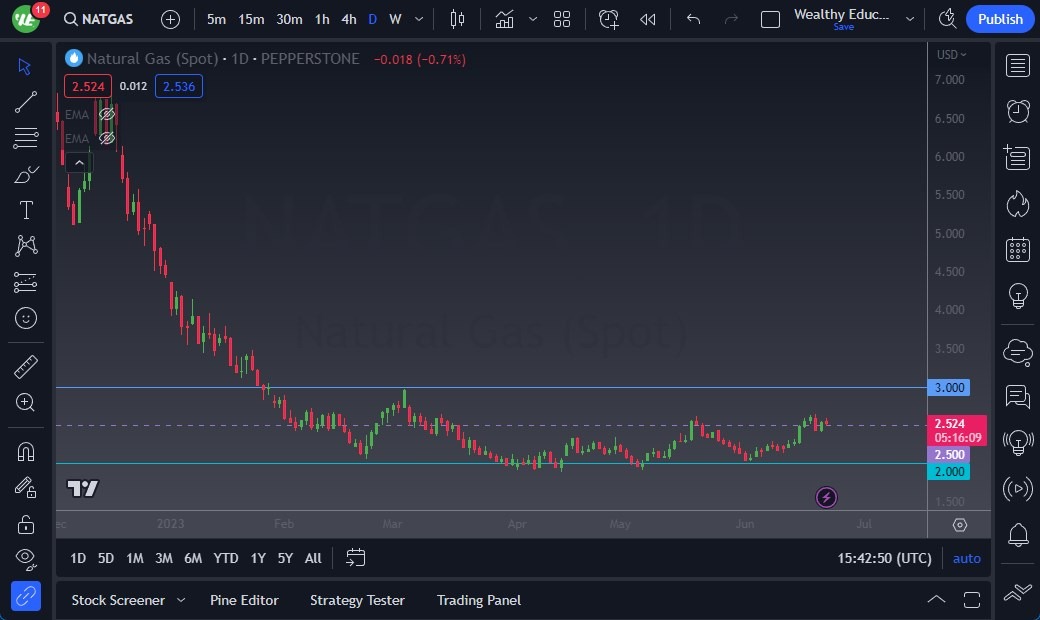Viewport: 1040px width, 620px height.
Task: Expand the timeframe interval dropdown
Action: 419,19
